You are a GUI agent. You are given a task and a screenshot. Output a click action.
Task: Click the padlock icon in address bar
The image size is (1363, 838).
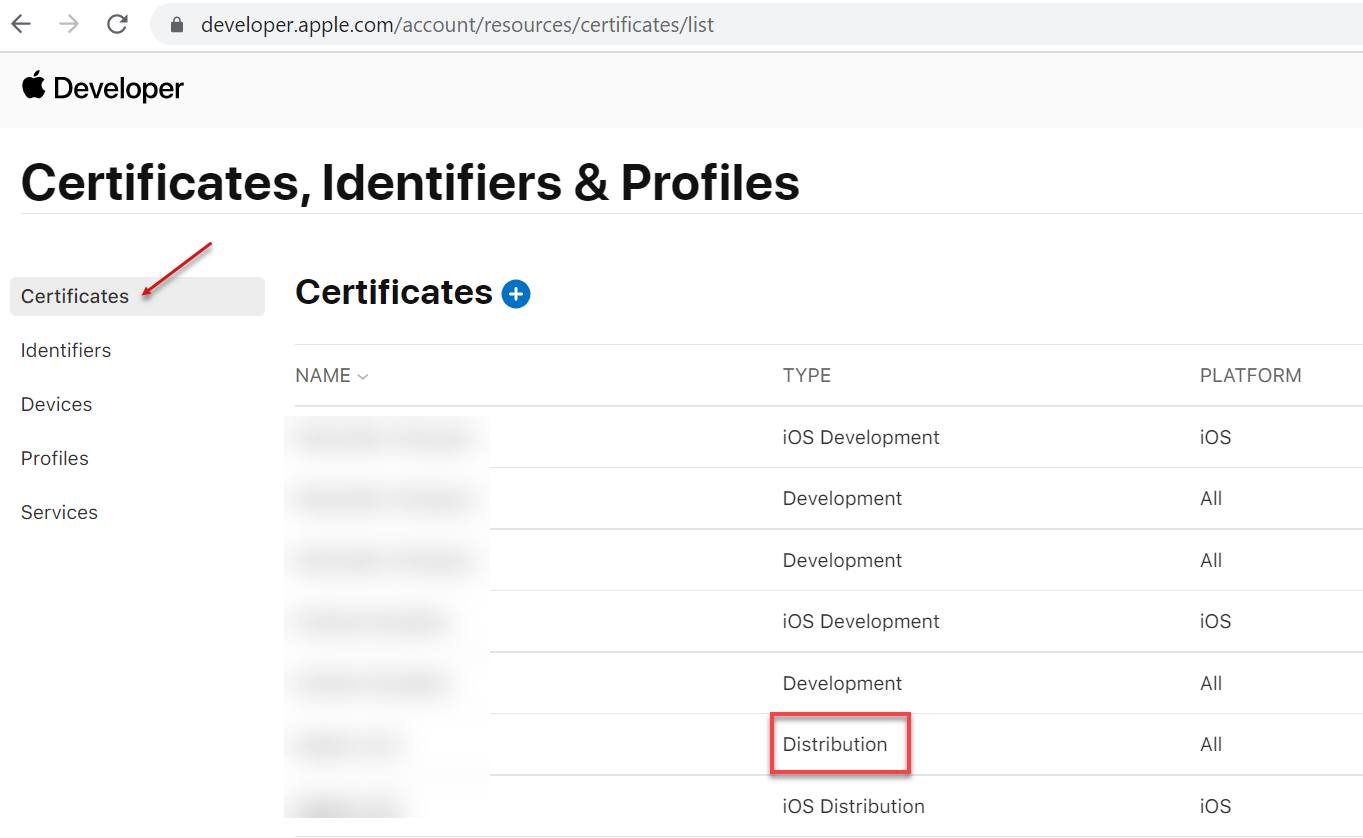178,25
